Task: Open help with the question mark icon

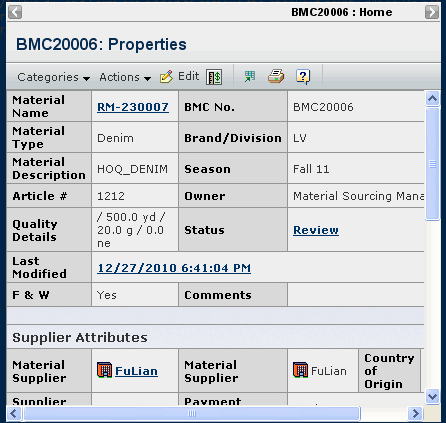Action: (x=303, y=77)
